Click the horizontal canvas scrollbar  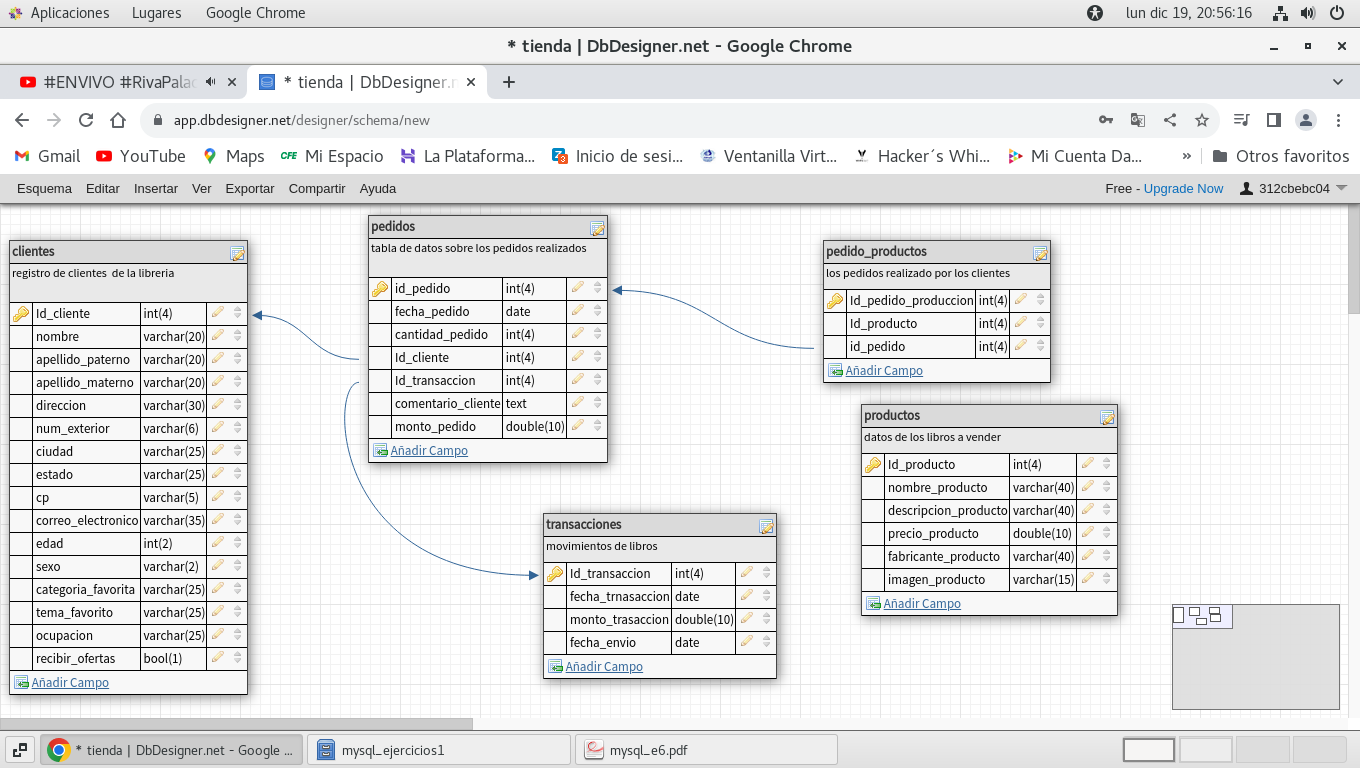[236, 724]
